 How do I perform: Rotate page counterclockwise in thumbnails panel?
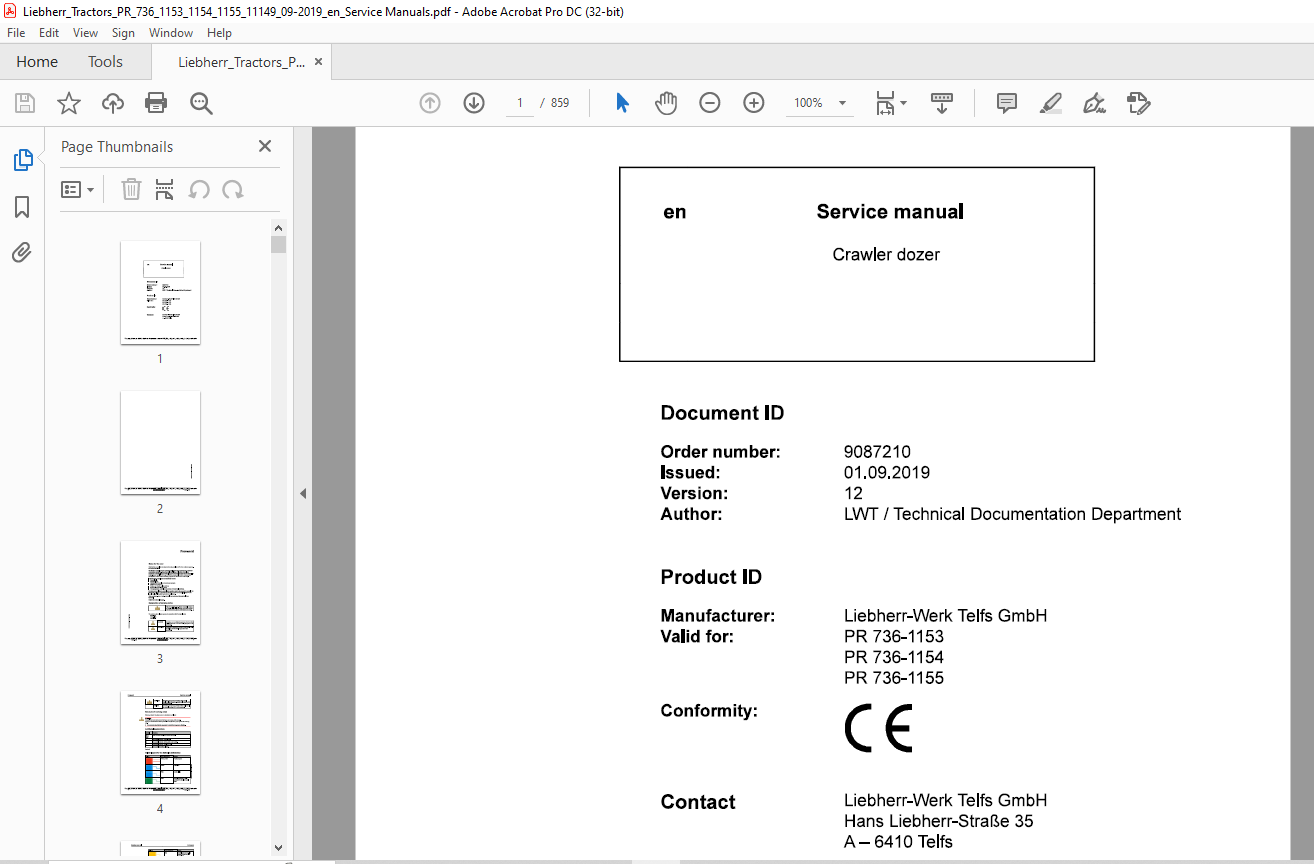click(x=199, y=189)
